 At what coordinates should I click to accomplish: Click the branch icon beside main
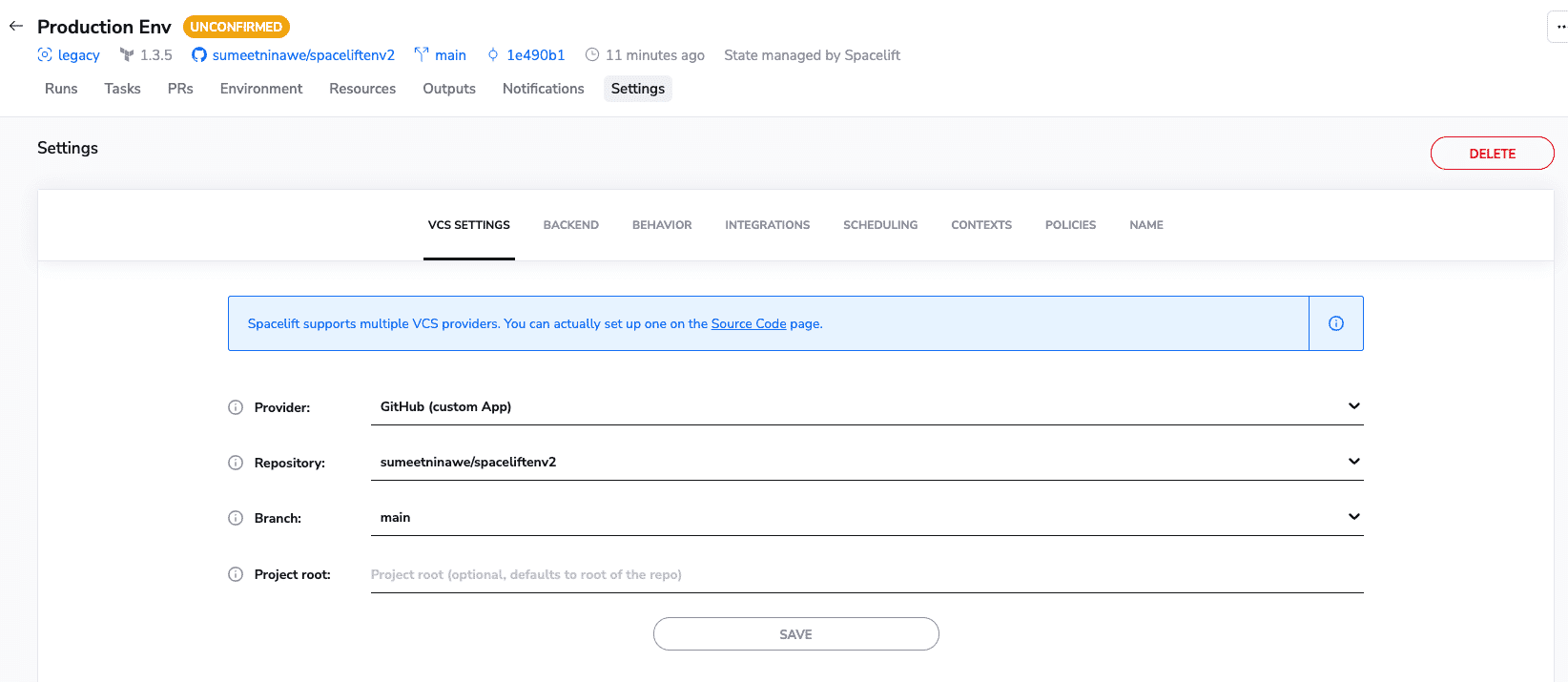[422, 55]
